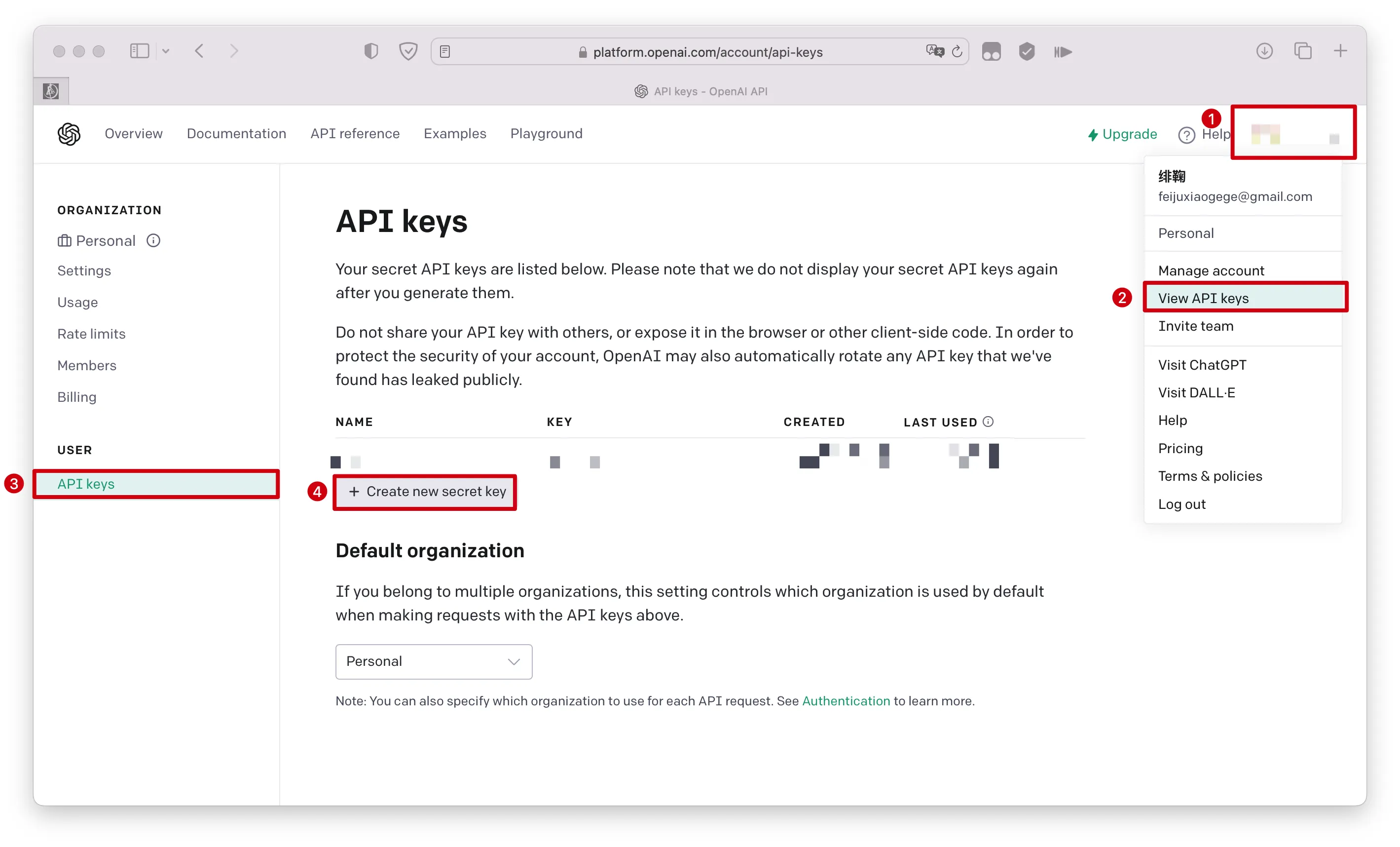Click the Upgrade link
Image resolution: width=1400 pixels, height=847 pixels.
point(1122,134)
